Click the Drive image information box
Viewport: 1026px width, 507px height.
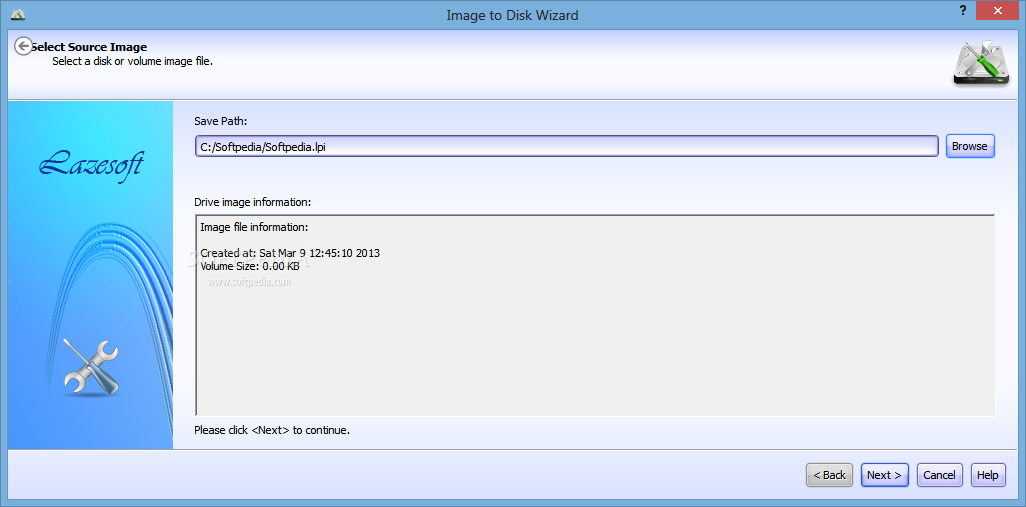[x=595, y=315]
